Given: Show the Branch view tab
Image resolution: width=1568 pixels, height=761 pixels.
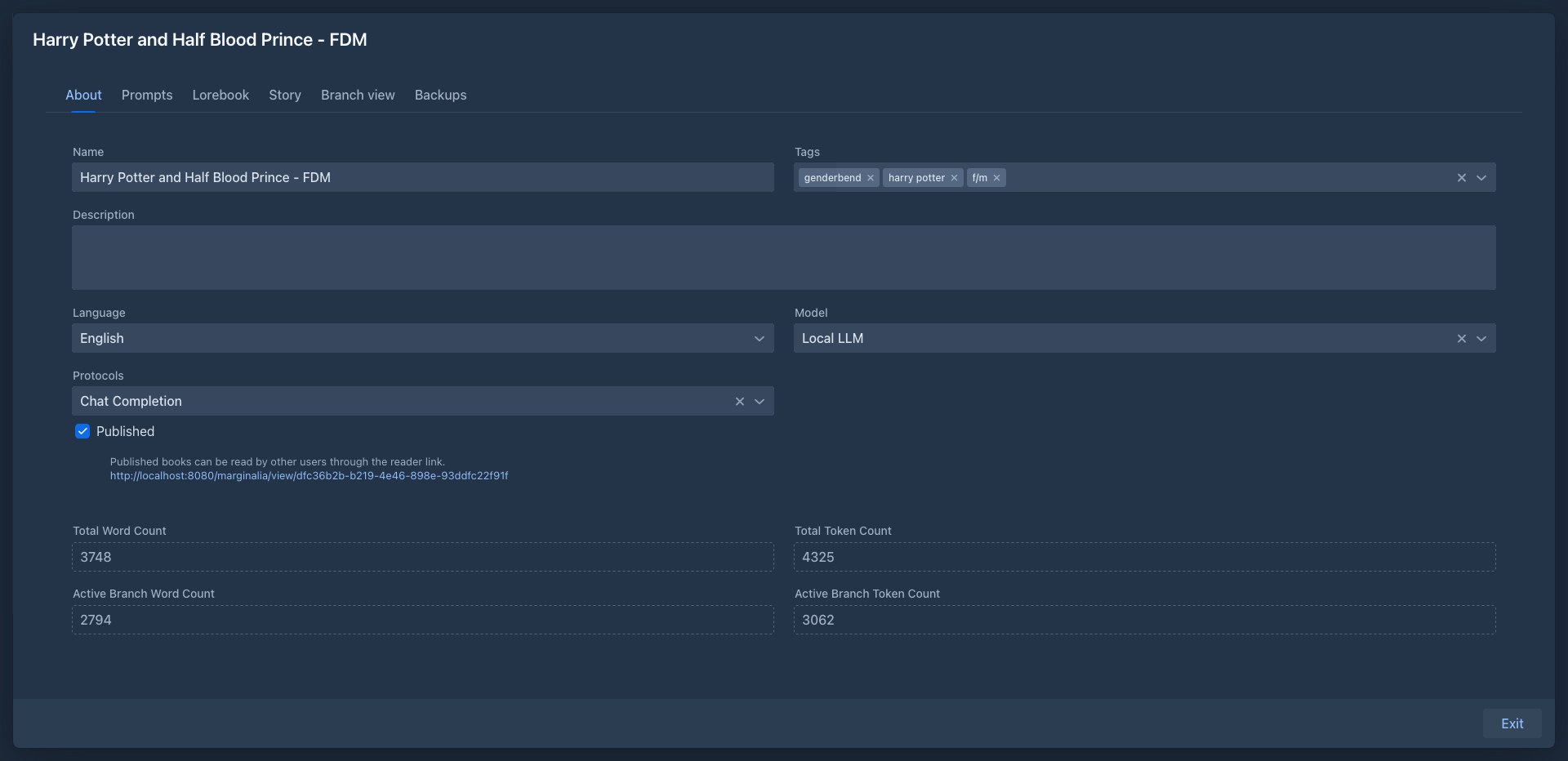Looking at the screenshot, I should pyautogui.click(x=358, y=95).
